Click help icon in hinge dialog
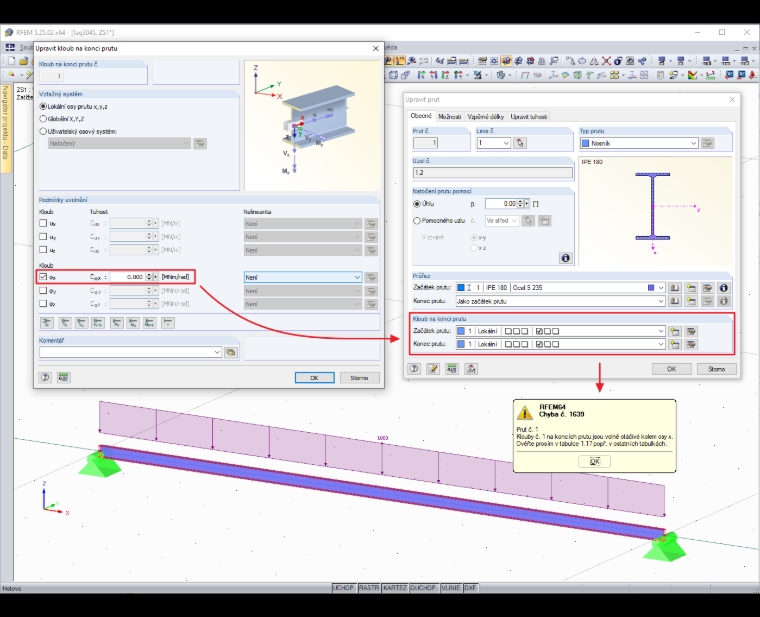The image size is (760, 617). coord(46,377)
